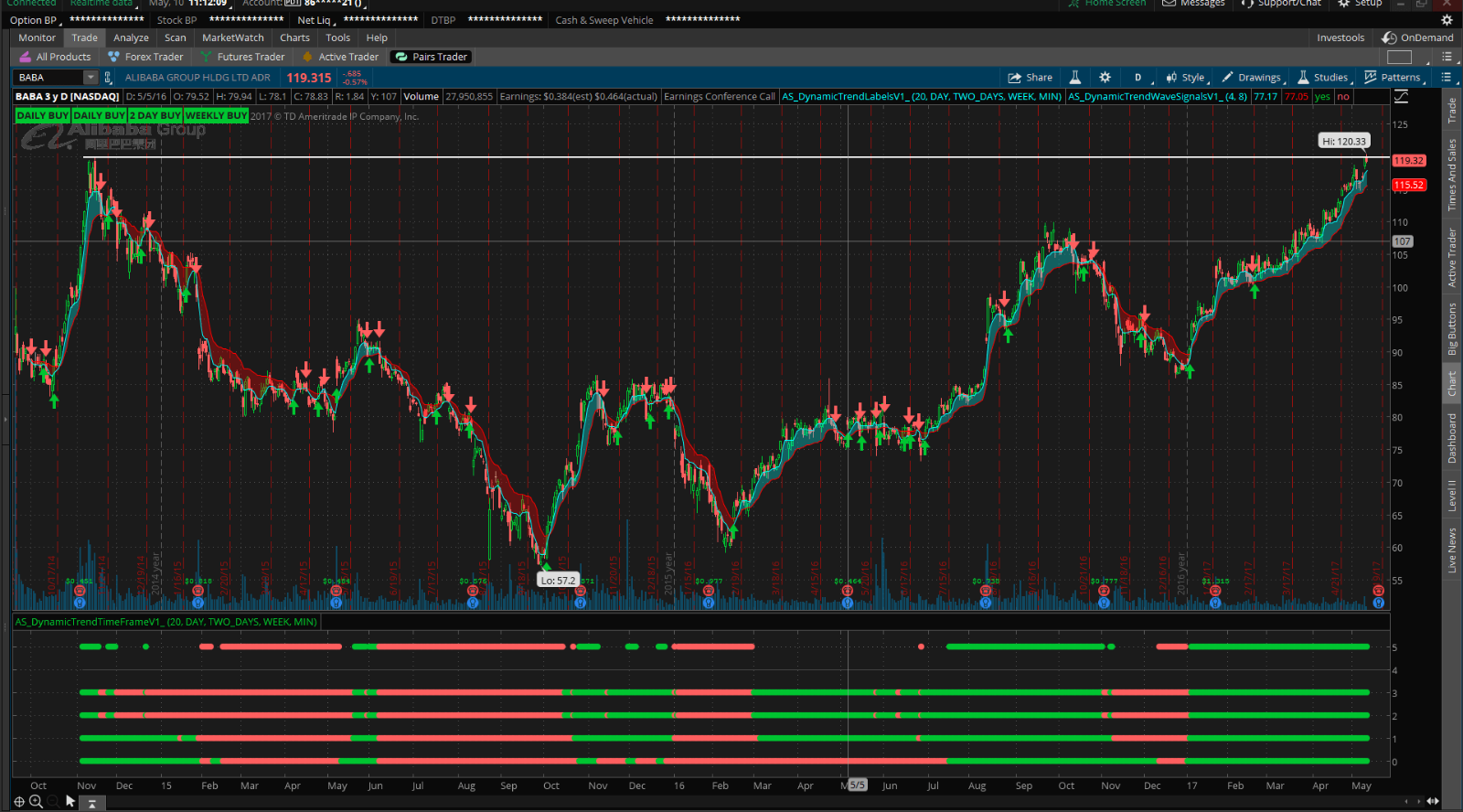Click the WEEKLY BUY chart label

coord(216,115)
